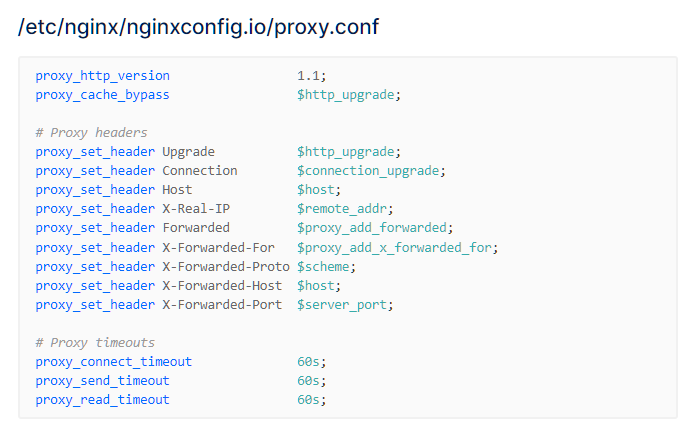Click the Connection header name

(x=199, y=171)
